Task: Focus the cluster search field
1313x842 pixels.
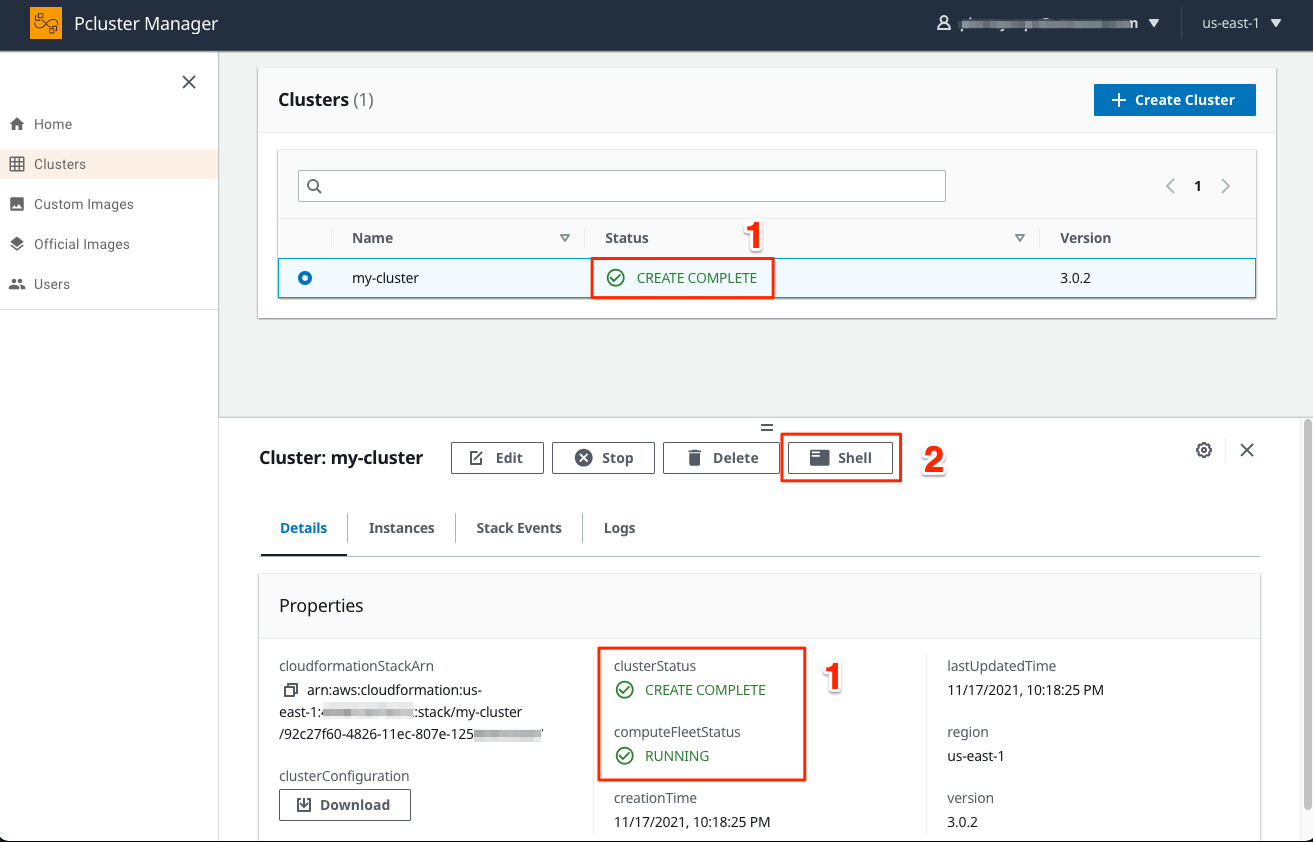Action: (x=621, y=186)
